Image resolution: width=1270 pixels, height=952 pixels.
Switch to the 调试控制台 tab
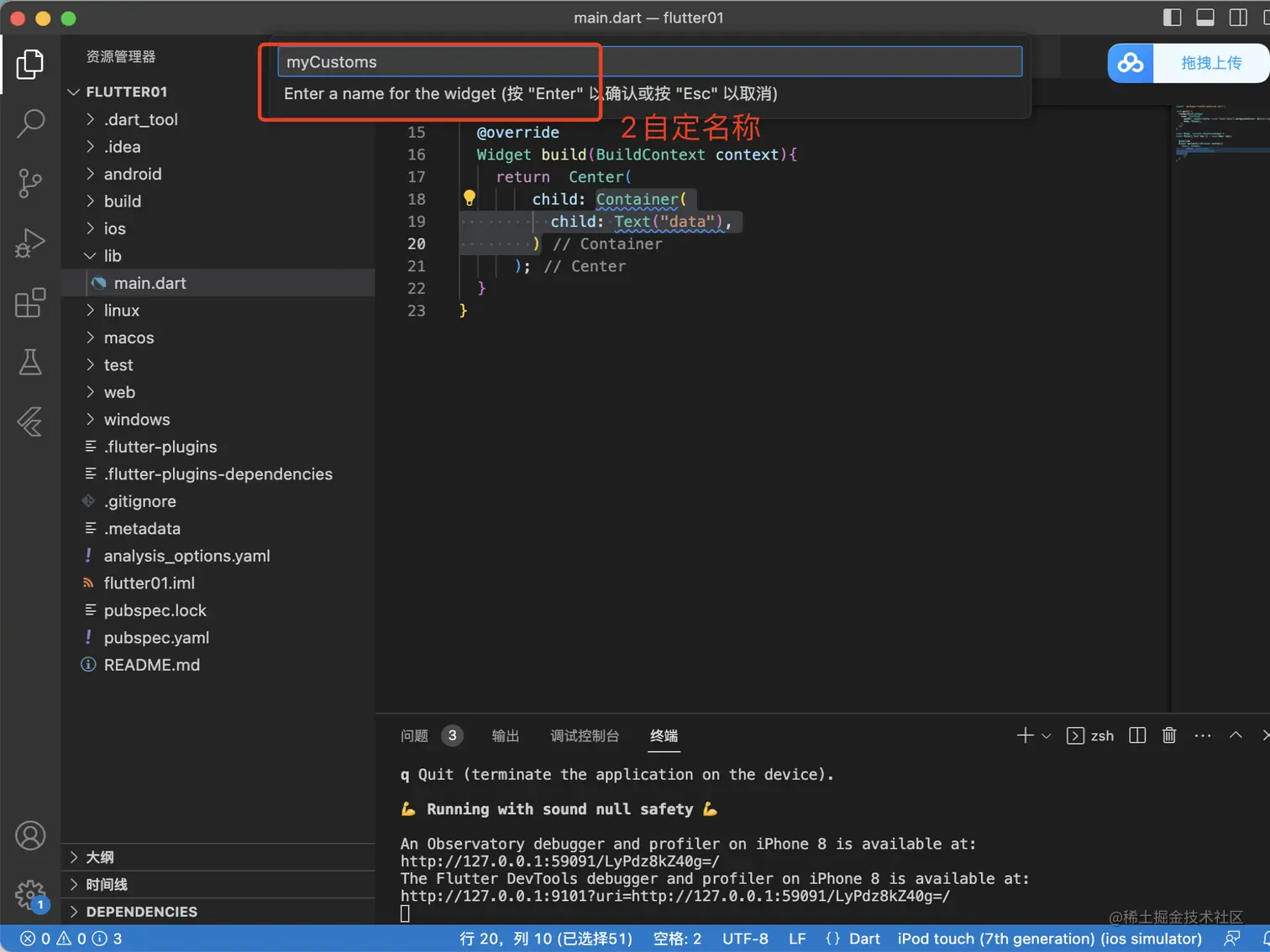coord(584,735)
